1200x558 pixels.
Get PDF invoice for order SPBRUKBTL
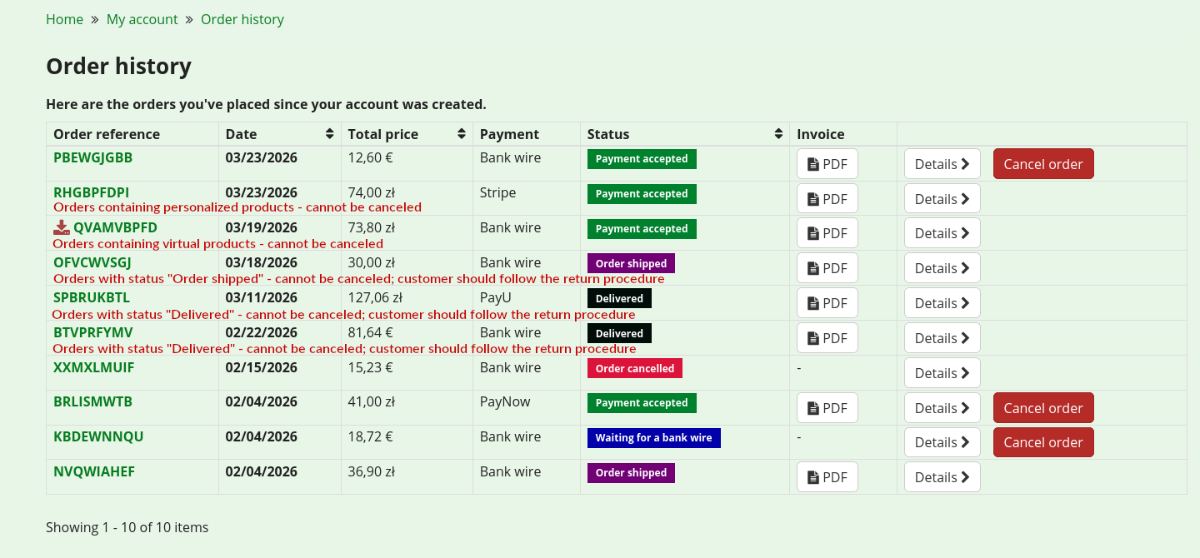(x=827, y=303)
